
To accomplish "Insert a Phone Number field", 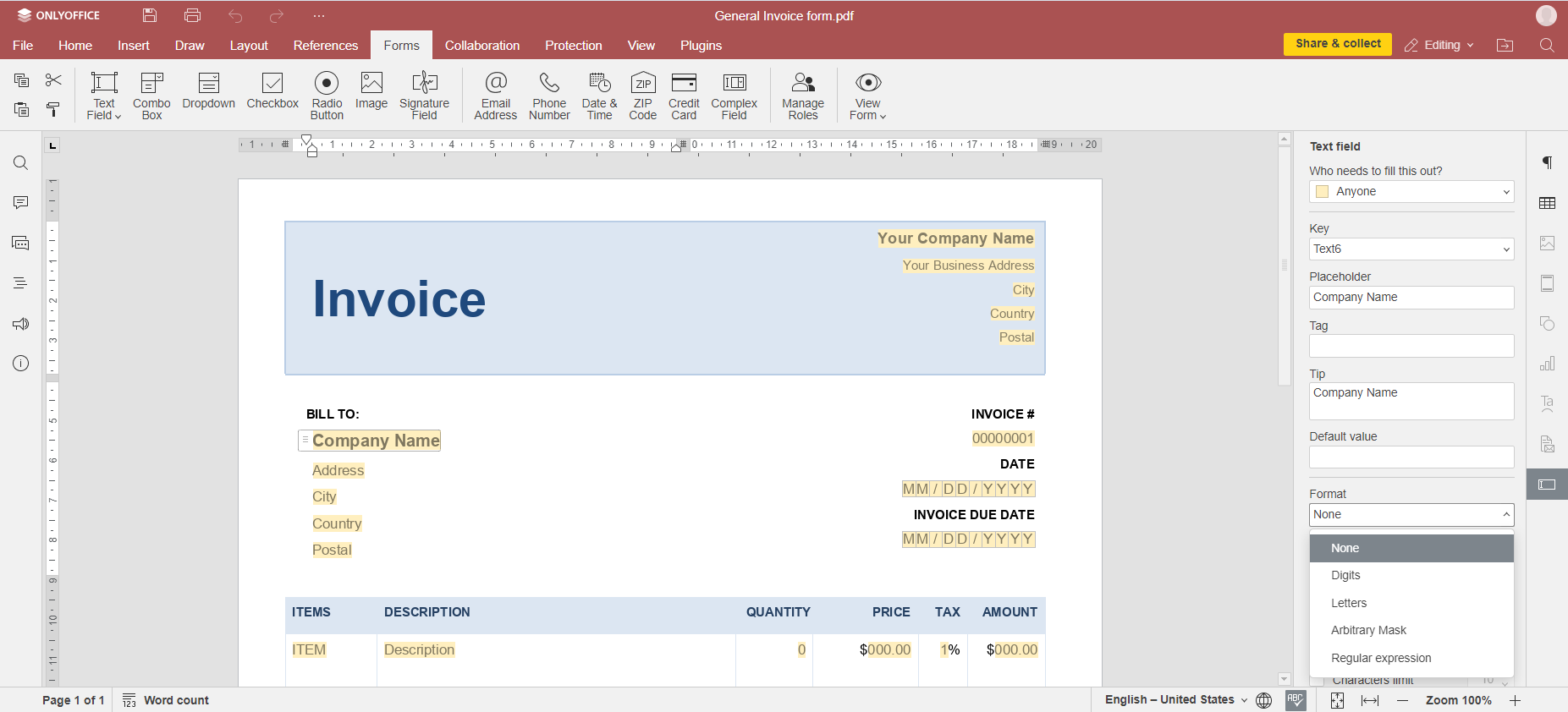I will tap(549, 95).
